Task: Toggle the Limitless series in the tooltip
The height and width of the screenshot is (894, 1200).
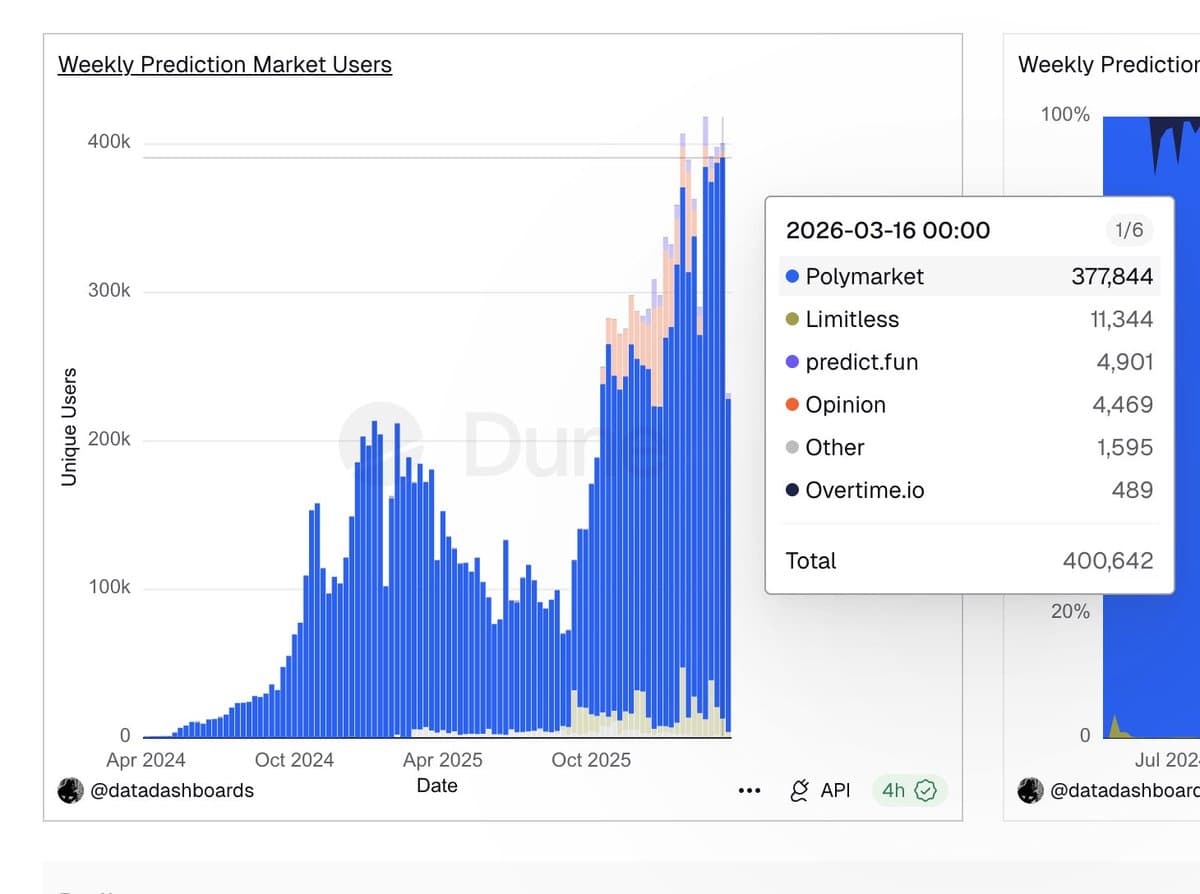Action: click(x=853, y=319)
